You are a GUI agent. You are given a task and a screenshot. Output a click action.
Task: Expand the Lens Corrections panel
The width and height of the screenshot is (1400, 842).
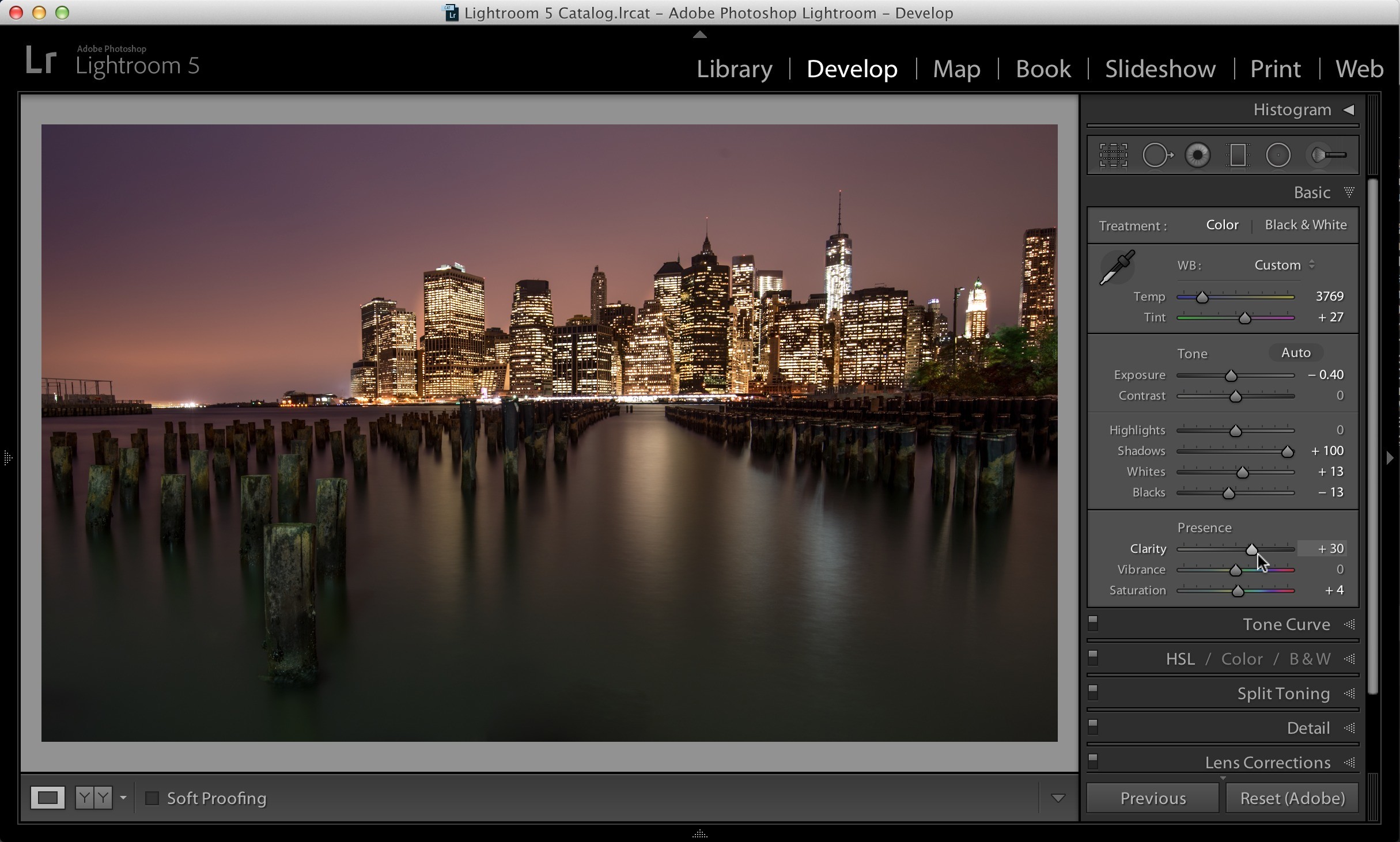point(1349,763)
